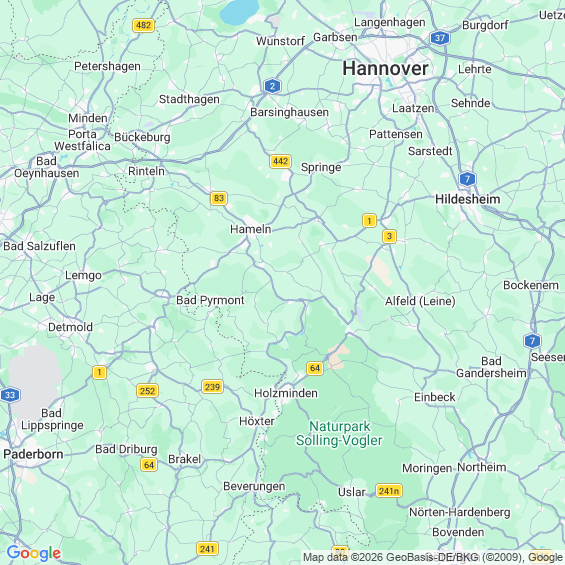This screenshot has height=565, width=565.
Task: Click the Hameln town label
Action: [x=251, y=229]
